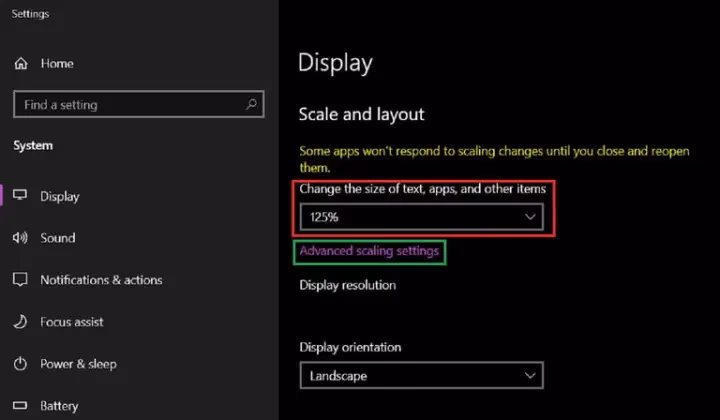Click 'Change the size of text' label
720x420 pixels.
[422, 189]
